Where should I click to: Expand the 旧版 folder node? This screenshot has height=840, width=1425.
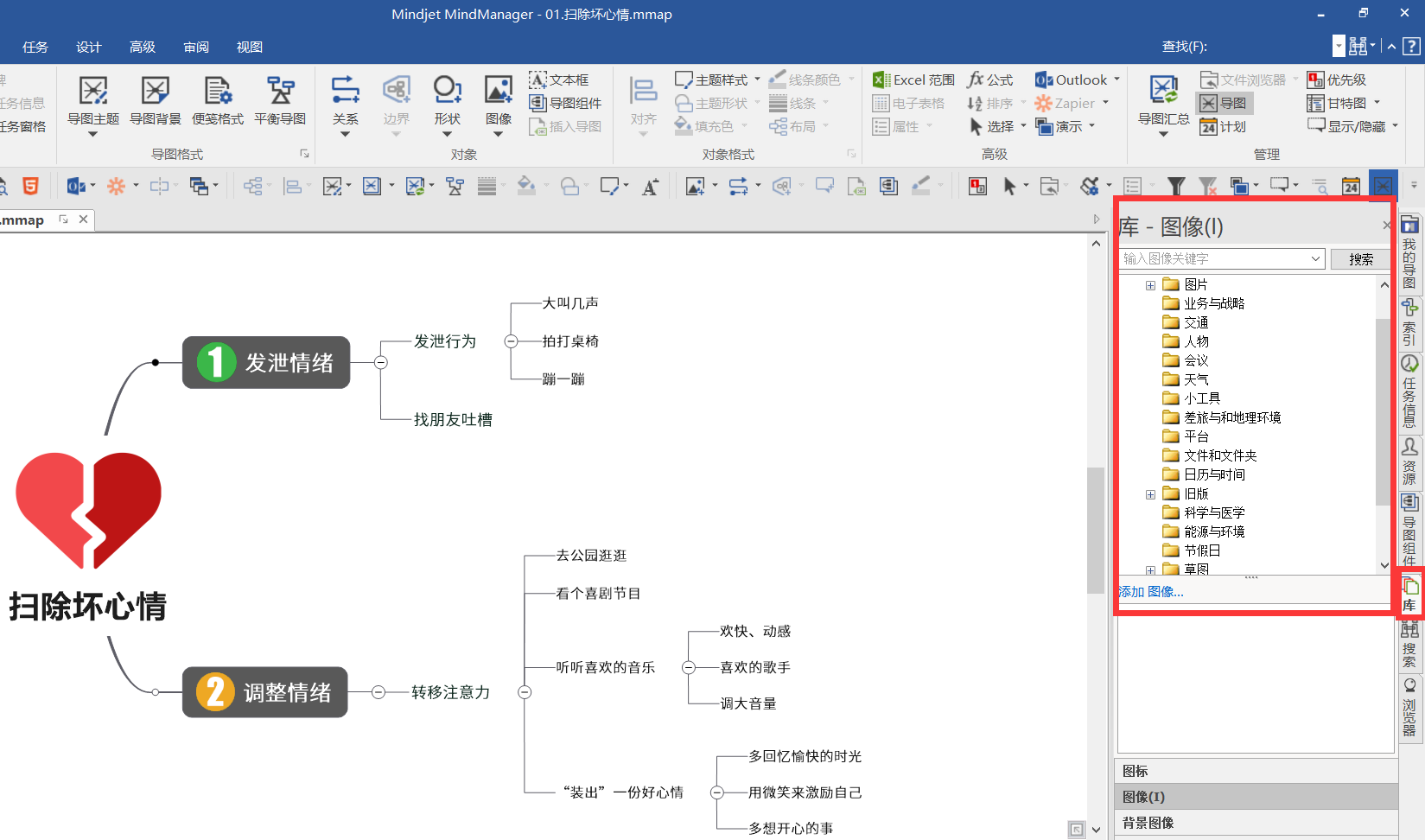coord(1150,494)
